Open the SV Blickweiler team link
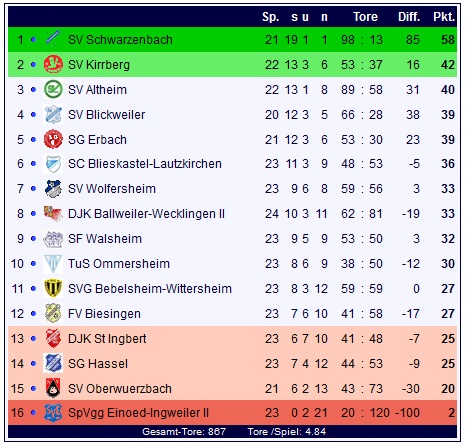Viewport: 466px width, 443px height. (x=106, y=115)
